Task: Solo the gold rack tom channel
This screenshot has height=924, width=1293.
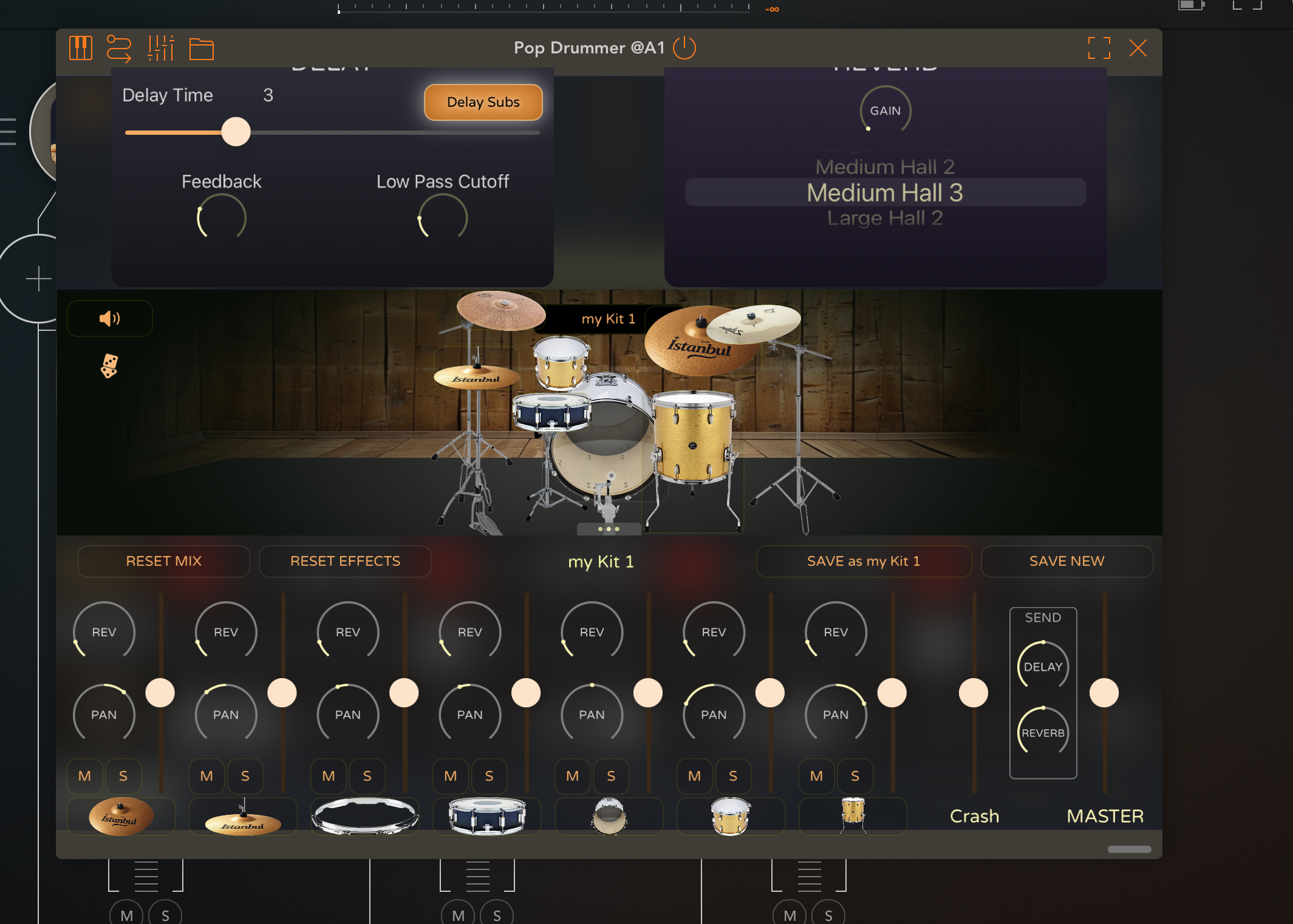Action: [733, 776]
